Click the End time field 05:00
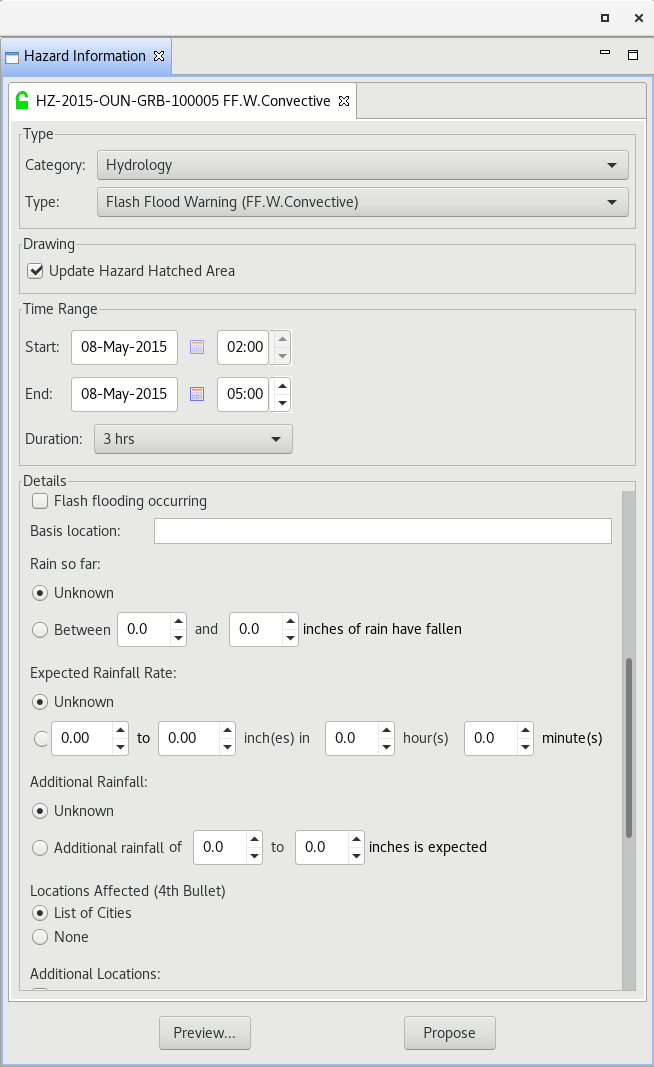The height and width of the screenshot is (1067, 654). pos(244,394)
